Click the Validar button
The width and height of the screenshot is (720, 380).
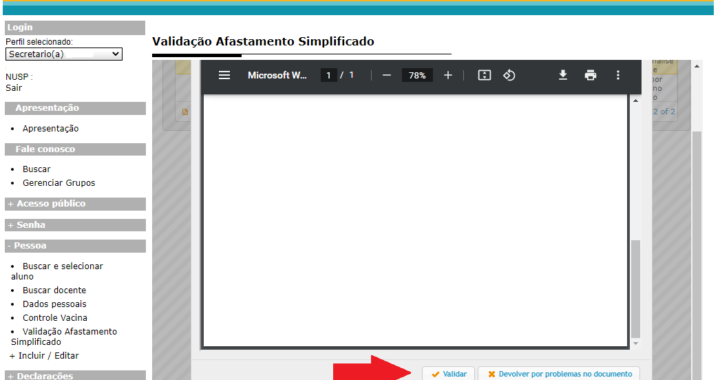tap(449, 374)
